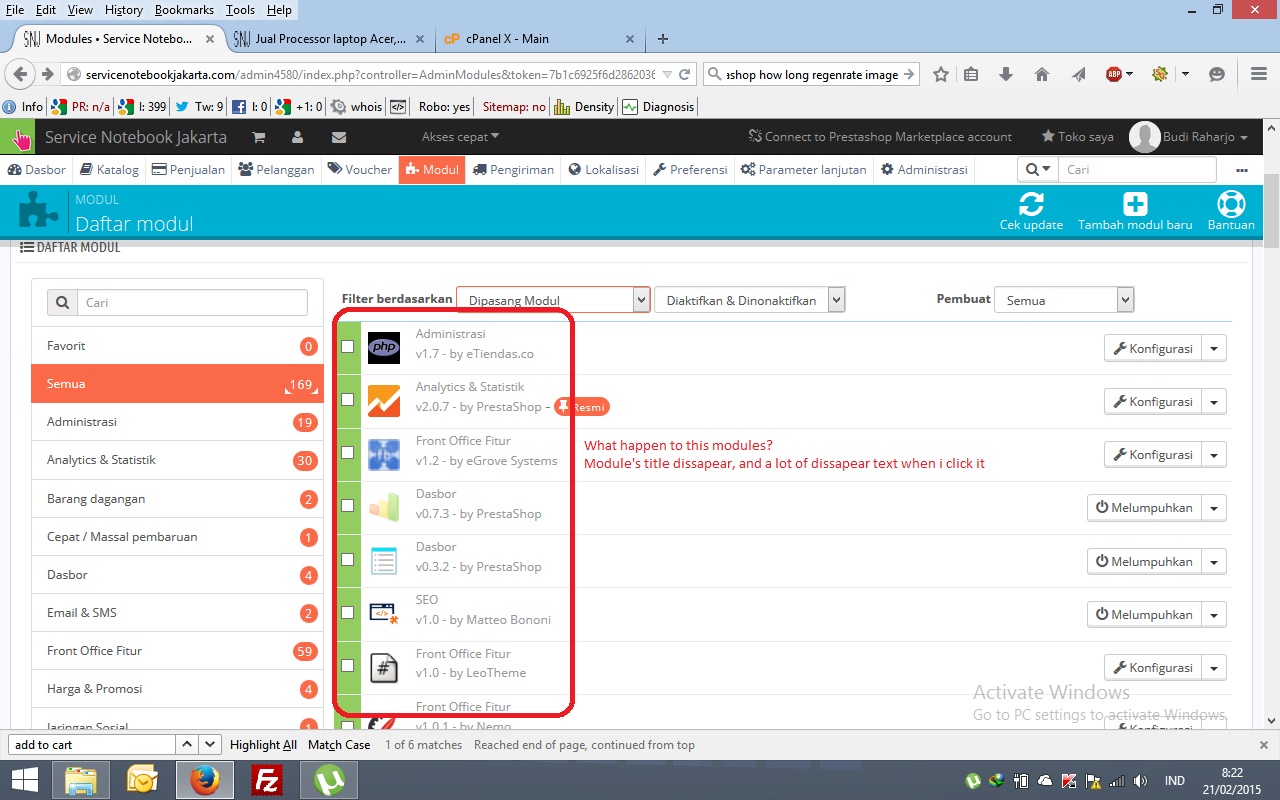Click the SEO module icon by Matteo Bononi
1280x800 pixels.
pyautogui.click(x=384, y=613)
